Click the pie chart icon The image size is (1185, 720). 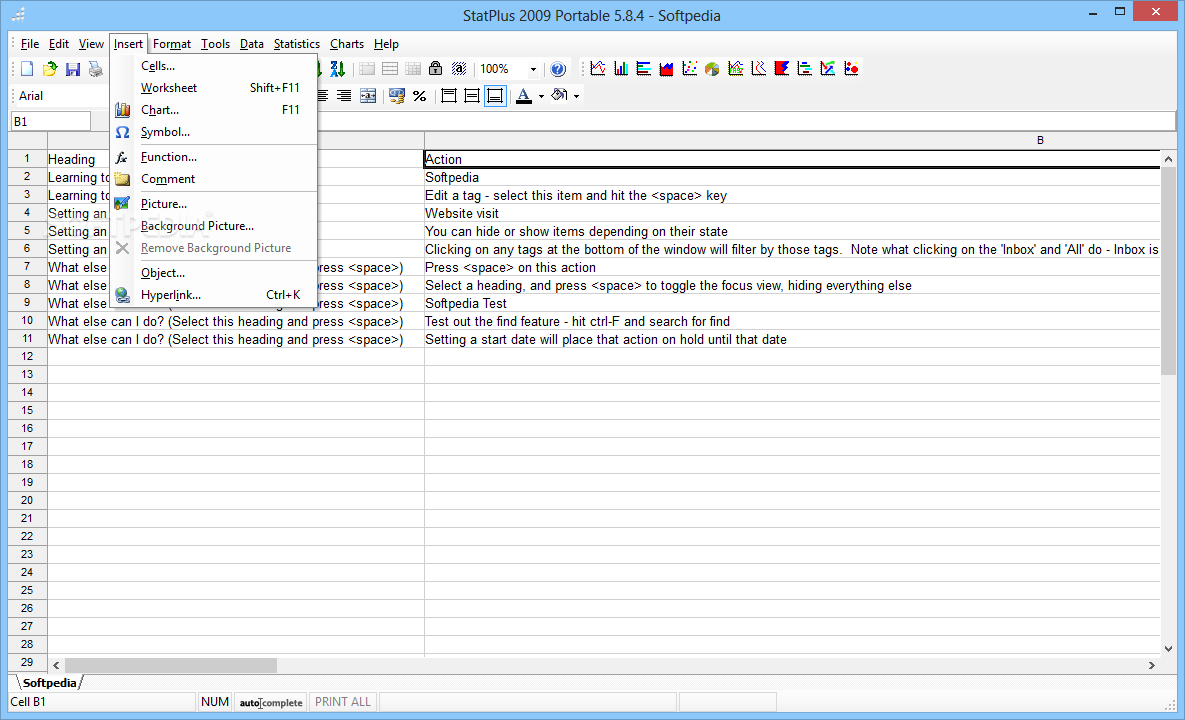point(712,69)
